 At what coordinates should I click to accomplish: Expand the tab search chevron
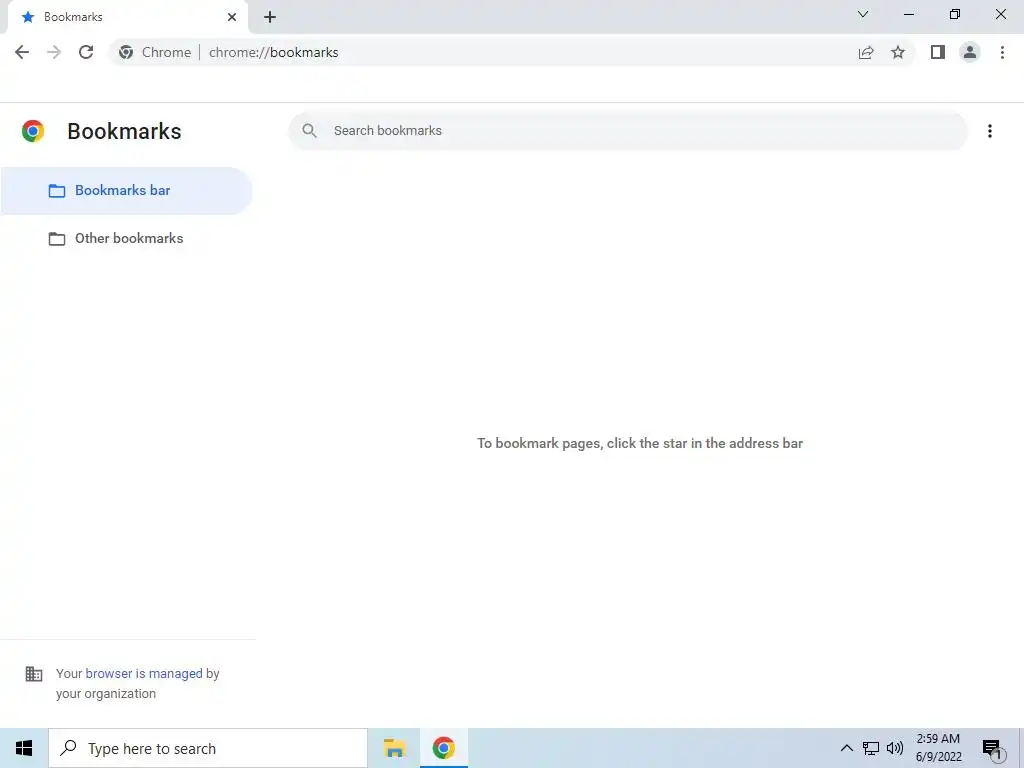(x=863, y=14)
